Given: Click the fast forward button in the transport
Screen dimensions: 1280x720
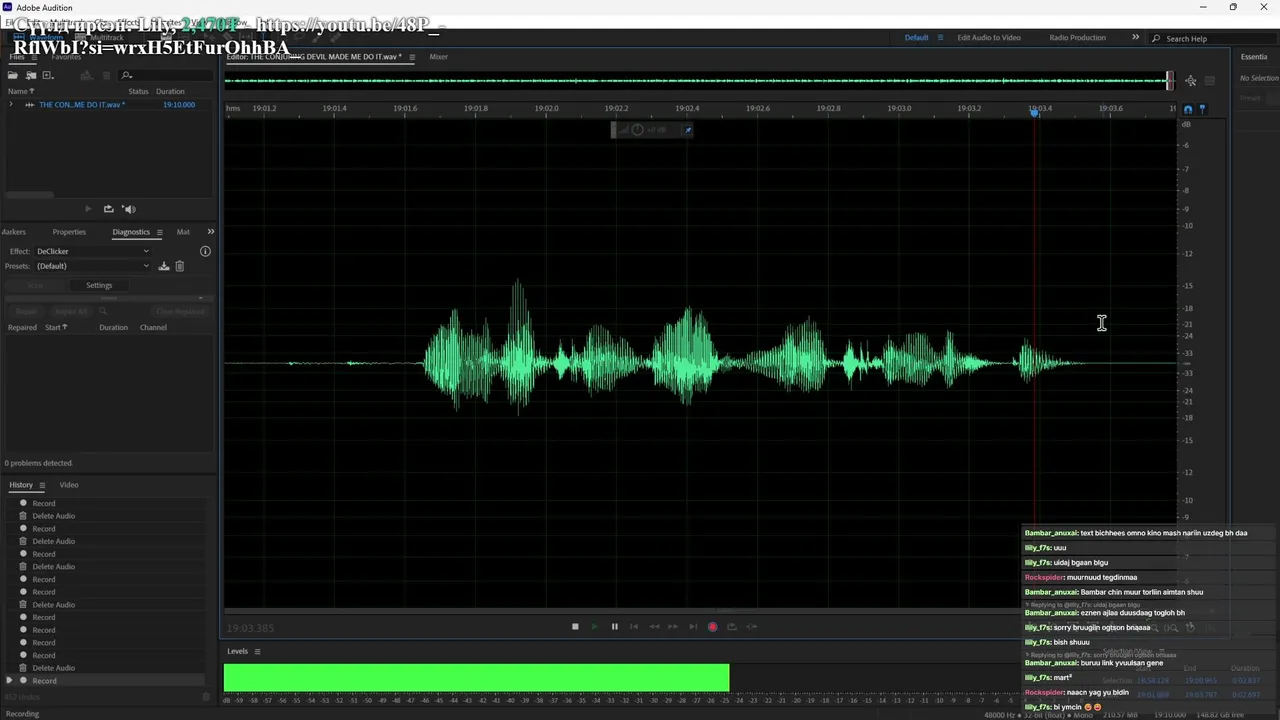Looking at the screenshot, I should click(x=673, y=627).
